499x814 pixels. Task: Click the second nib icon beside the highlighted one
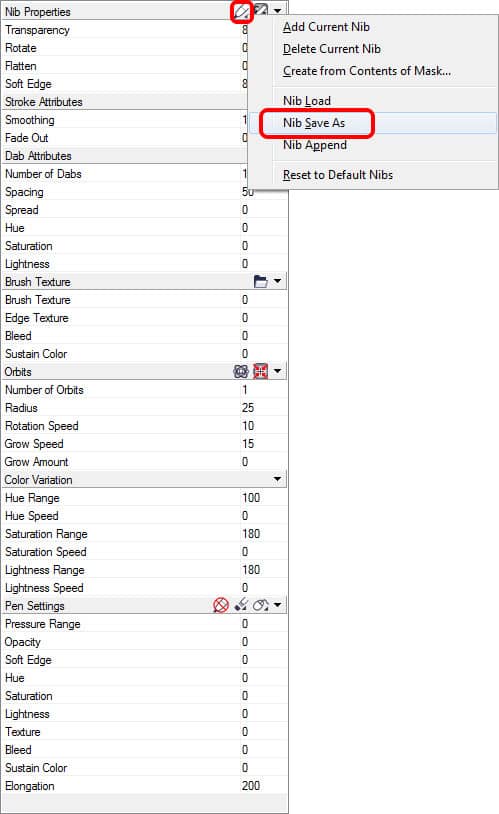pyautogui.click(x=261, y=11)
